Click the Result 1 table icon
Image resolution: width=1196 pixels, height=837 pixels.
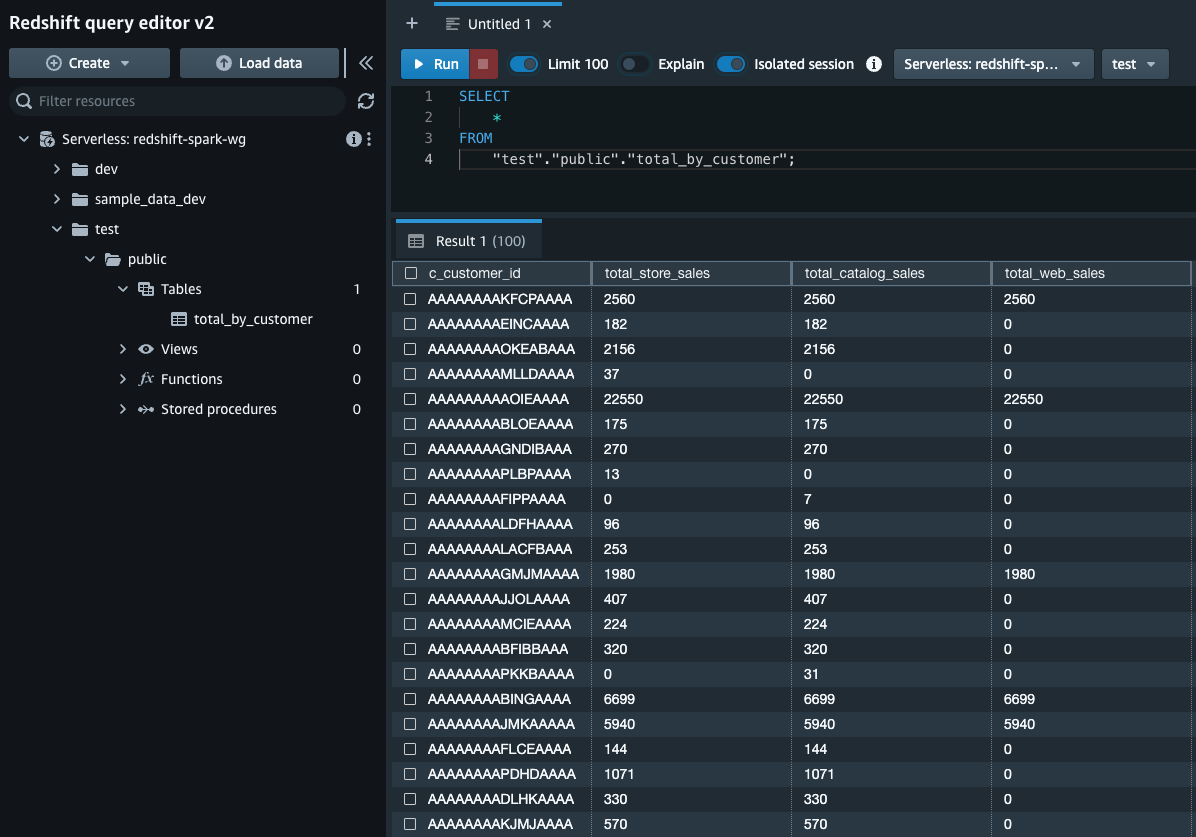(416, 241)
